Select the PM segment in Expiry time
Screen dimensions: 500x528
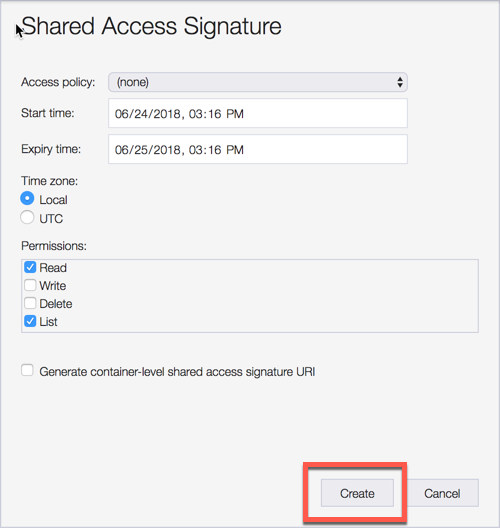click(x=235, y=150)
